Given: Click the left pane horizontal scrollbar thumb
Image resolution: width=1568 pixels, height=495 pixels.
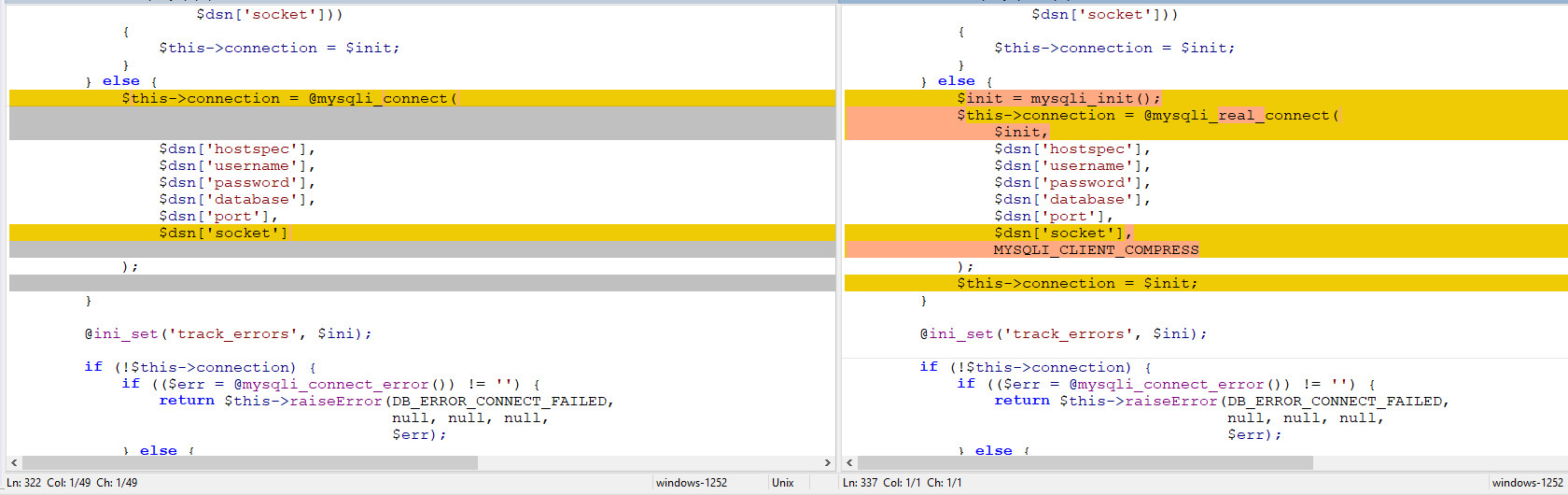Looking at the screenshot, I should (250, 462).
